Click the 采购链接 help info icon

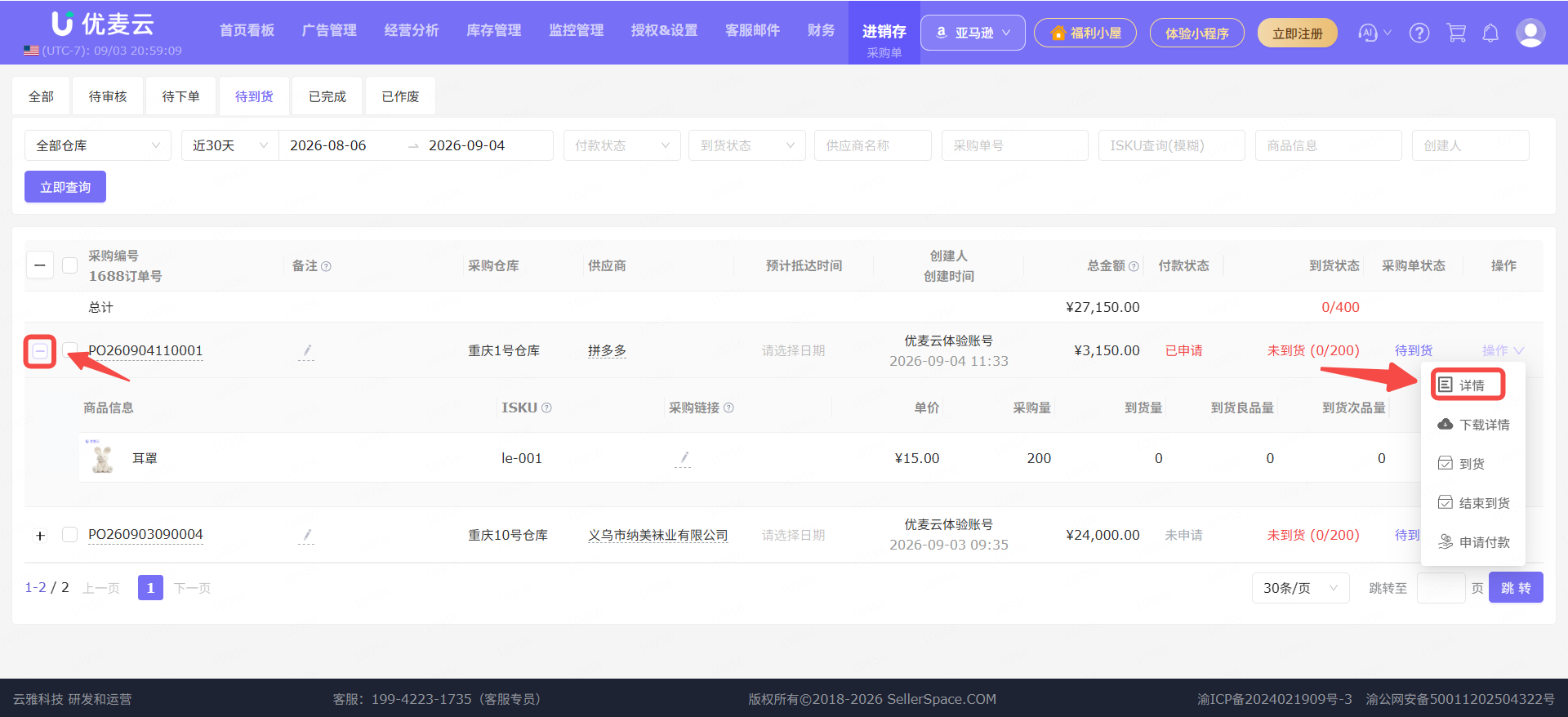728,407
